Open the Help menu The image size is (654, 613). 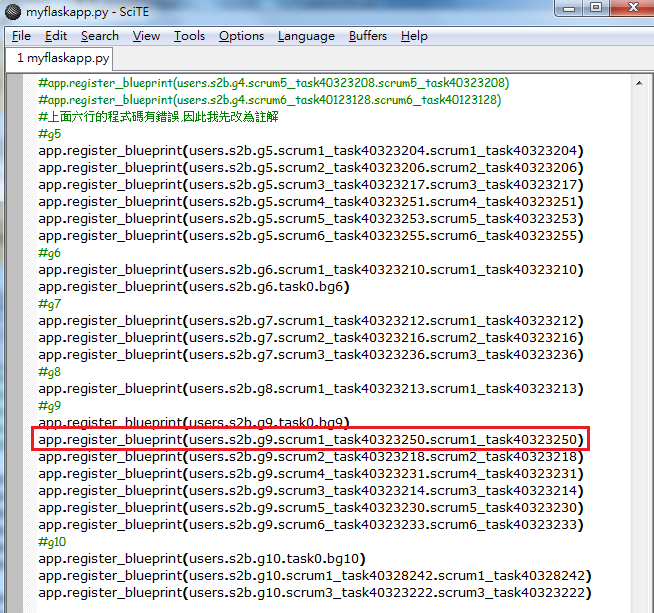coord(414,36)
